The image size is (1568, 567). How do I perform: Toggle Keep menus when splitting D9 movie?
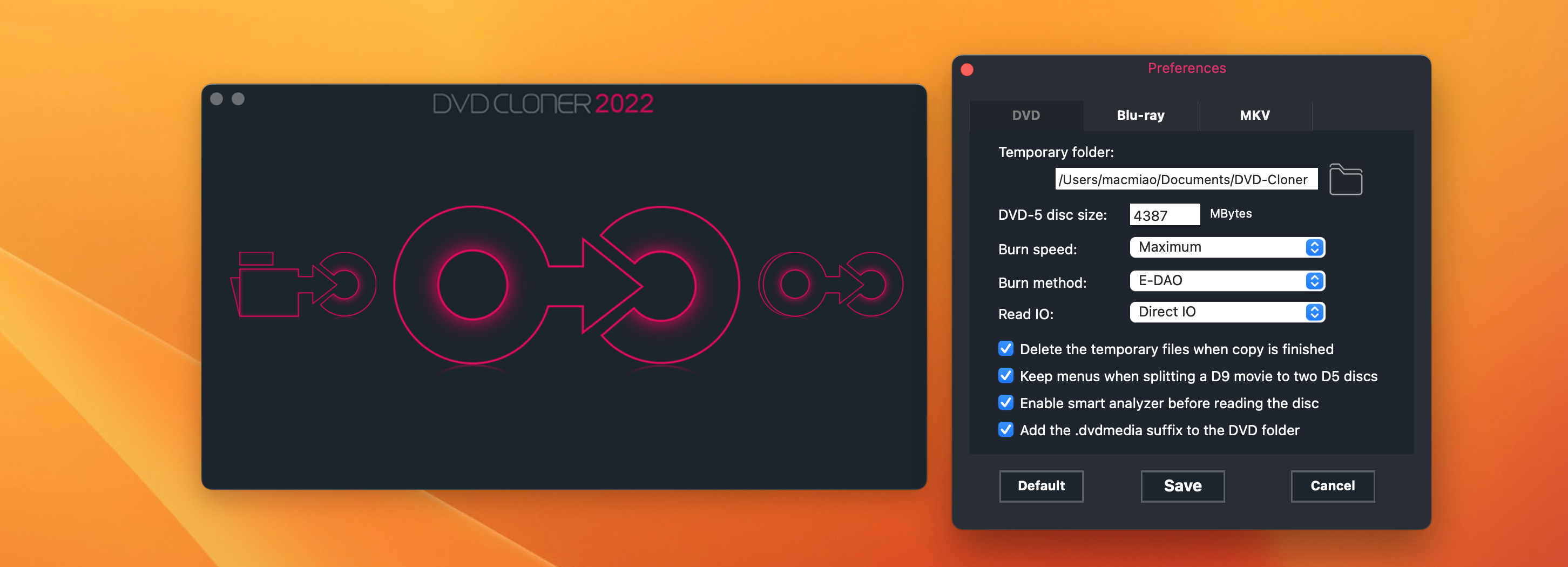click(x=1005, y=376)
